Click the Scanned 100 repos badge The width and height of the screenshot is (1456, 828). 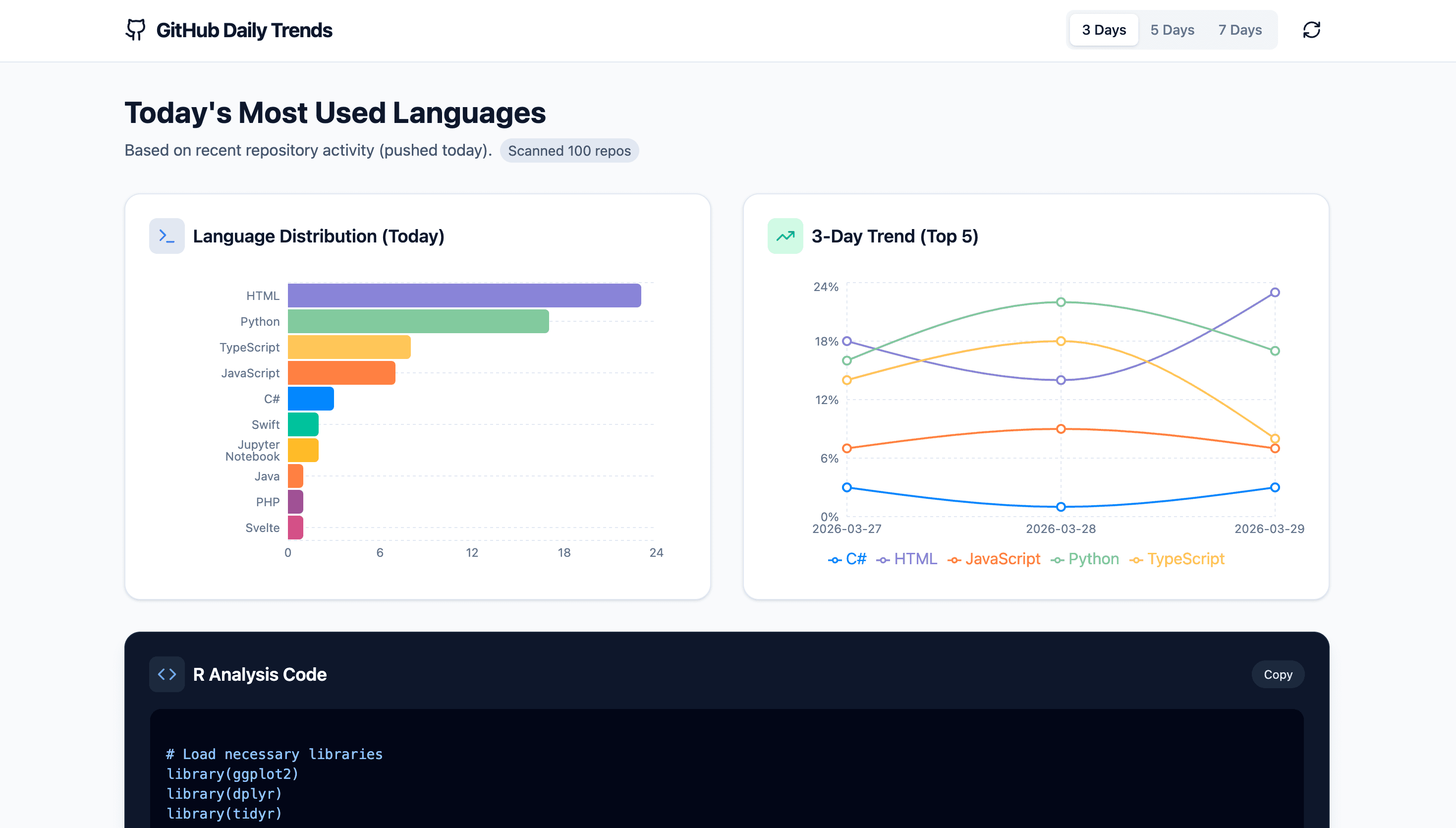(569, 151)
